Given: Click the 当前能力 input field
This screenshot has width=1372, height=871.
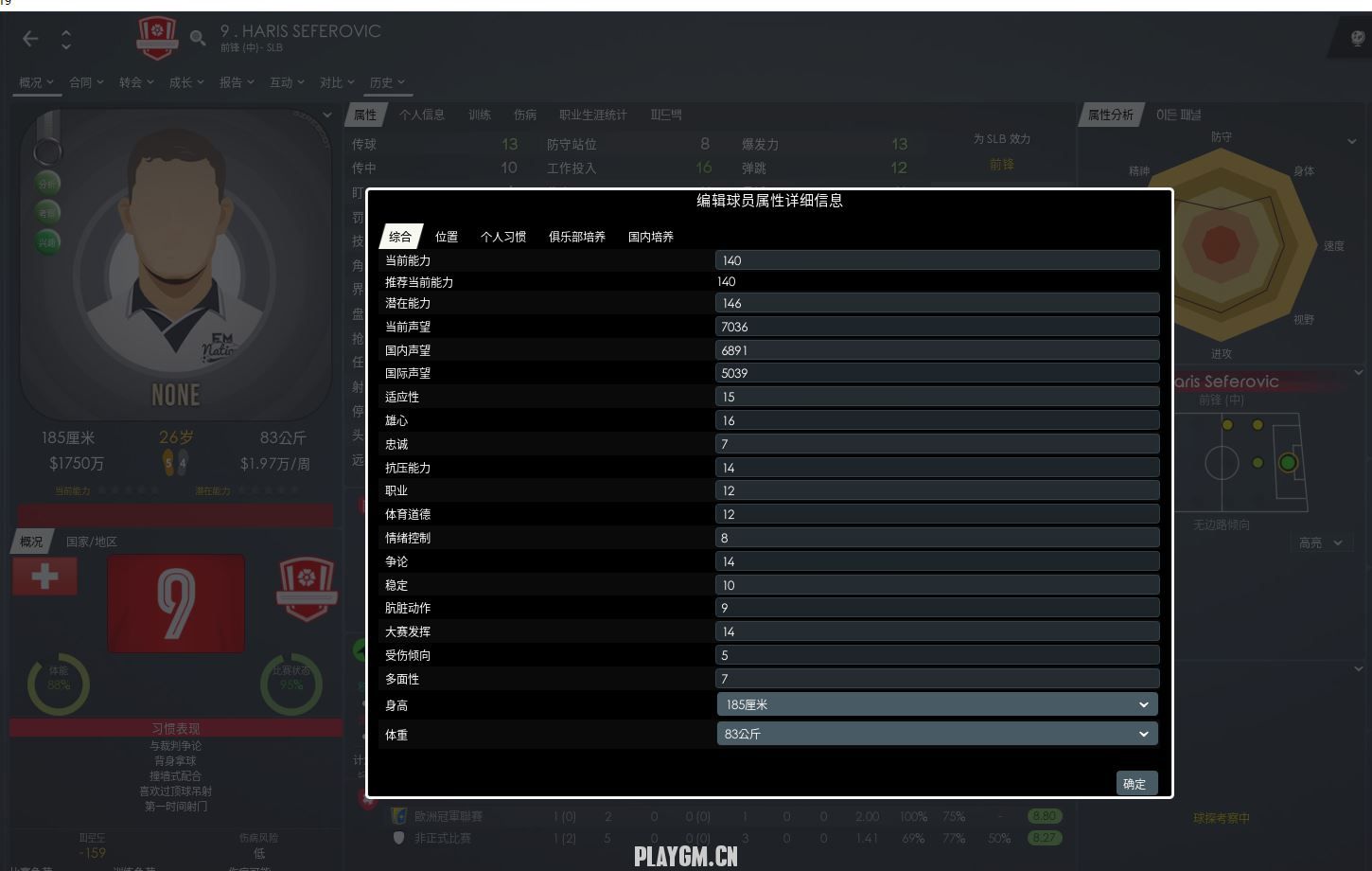Looking at the screenshot, I should pyautogui.click(x=938, y=260).
